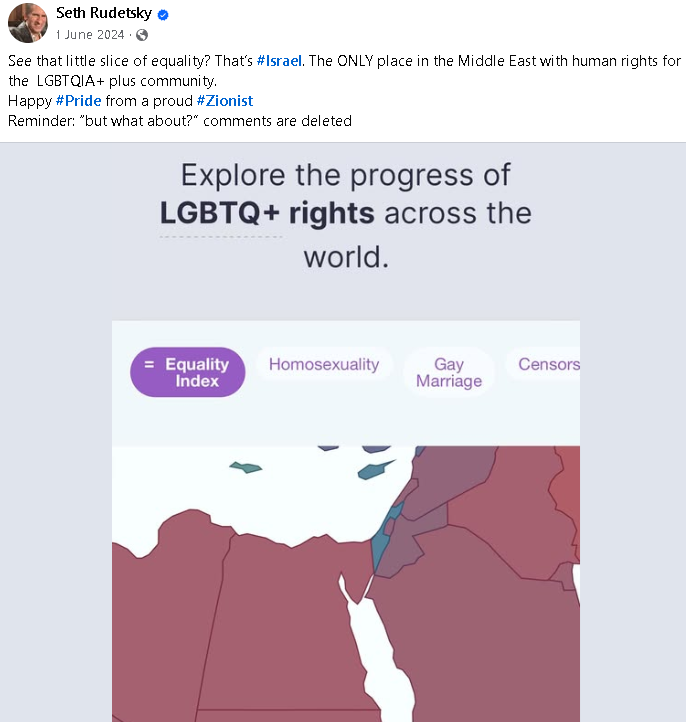Click the public globe privacy icon
Screen dimensions: 686x722
pyautogui.click(x=142, y=35)
